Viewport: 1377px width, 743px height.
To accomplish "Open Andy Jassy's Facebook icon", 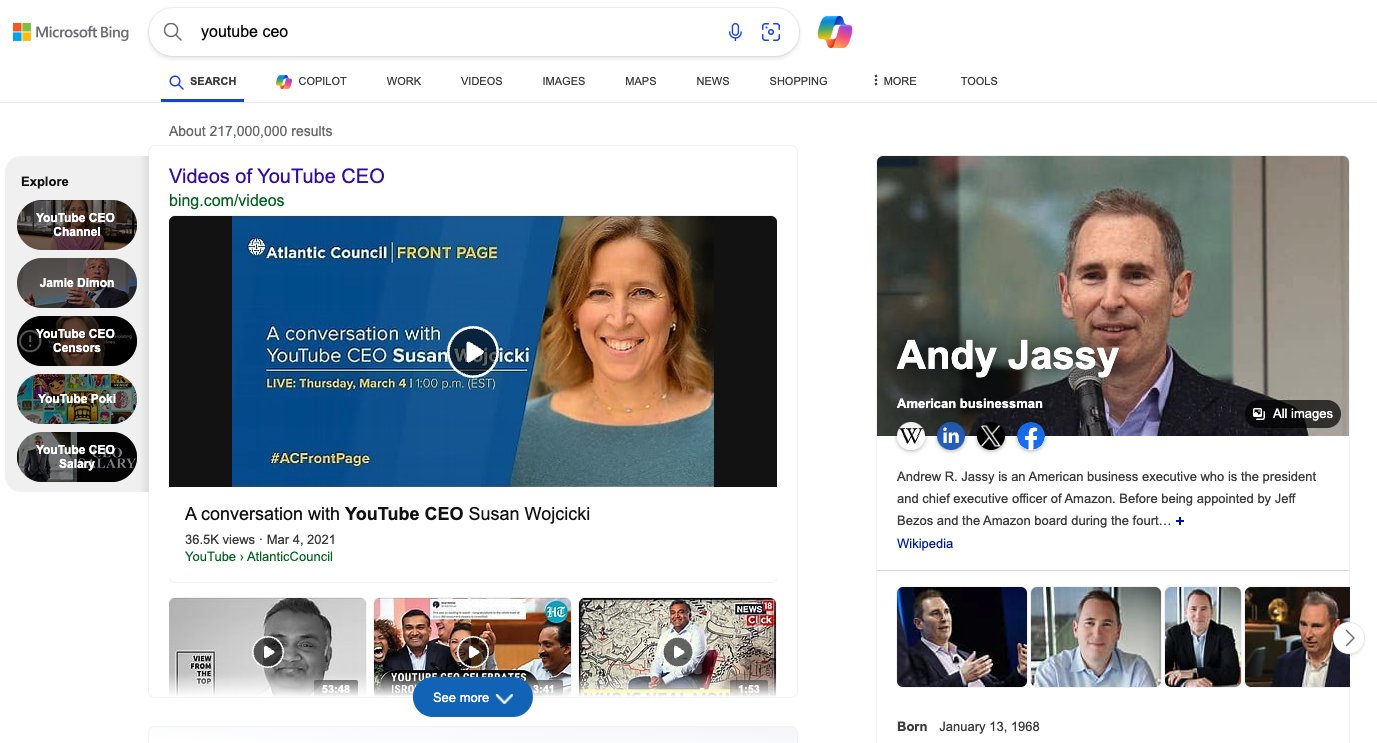I will (x=1031, y=436).
